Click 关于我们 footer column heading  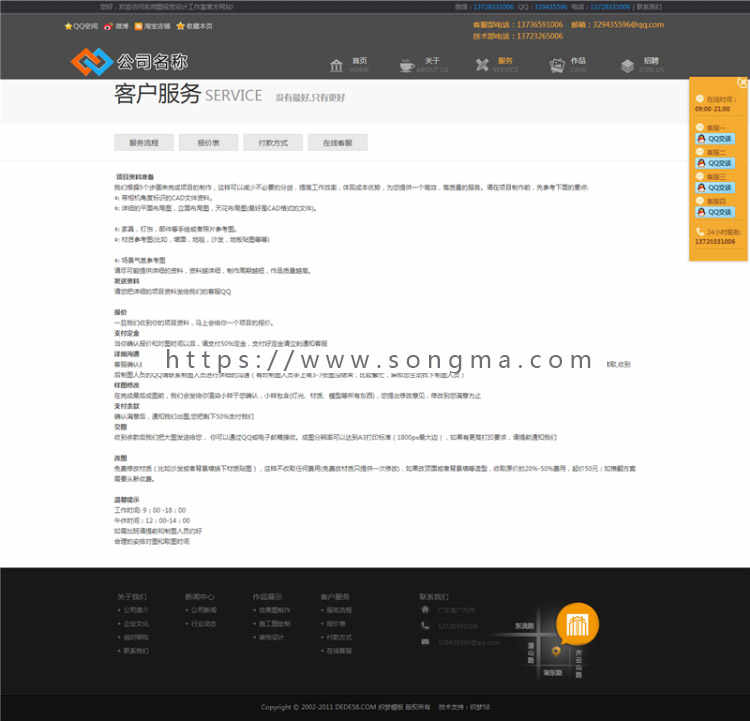pos(132,597)
